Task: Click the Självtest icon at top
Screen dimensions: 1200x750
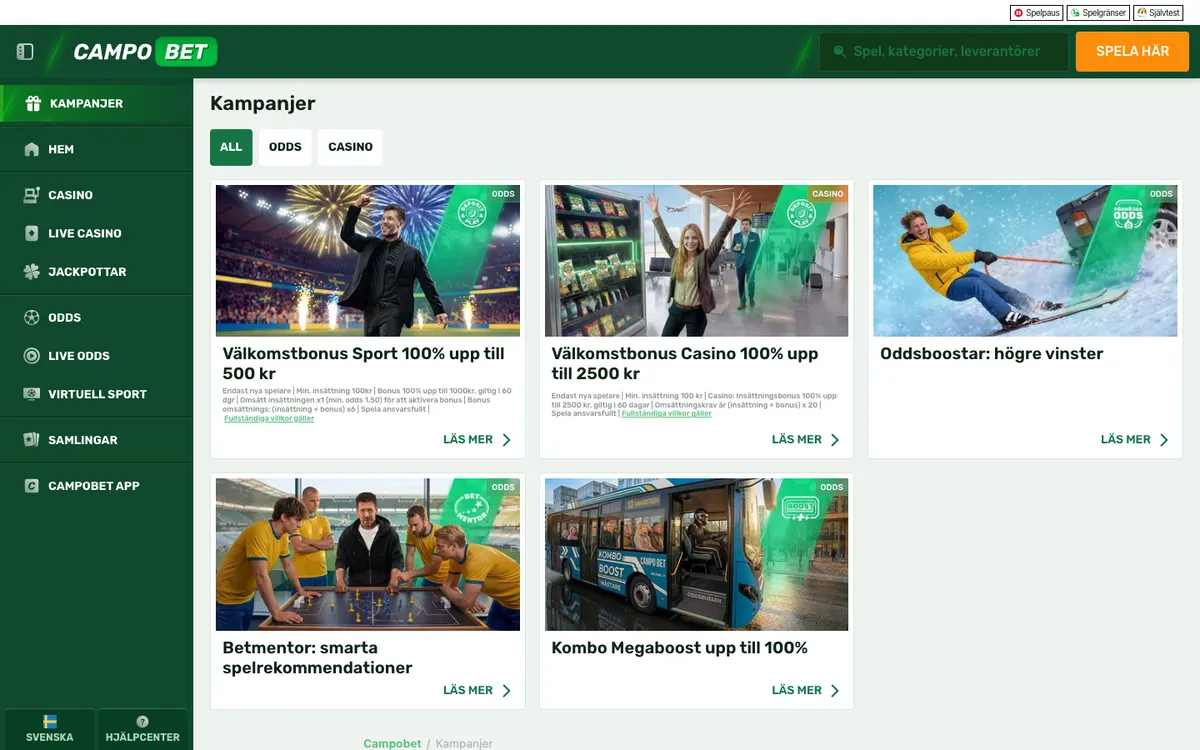Action: click(1142, 13)
